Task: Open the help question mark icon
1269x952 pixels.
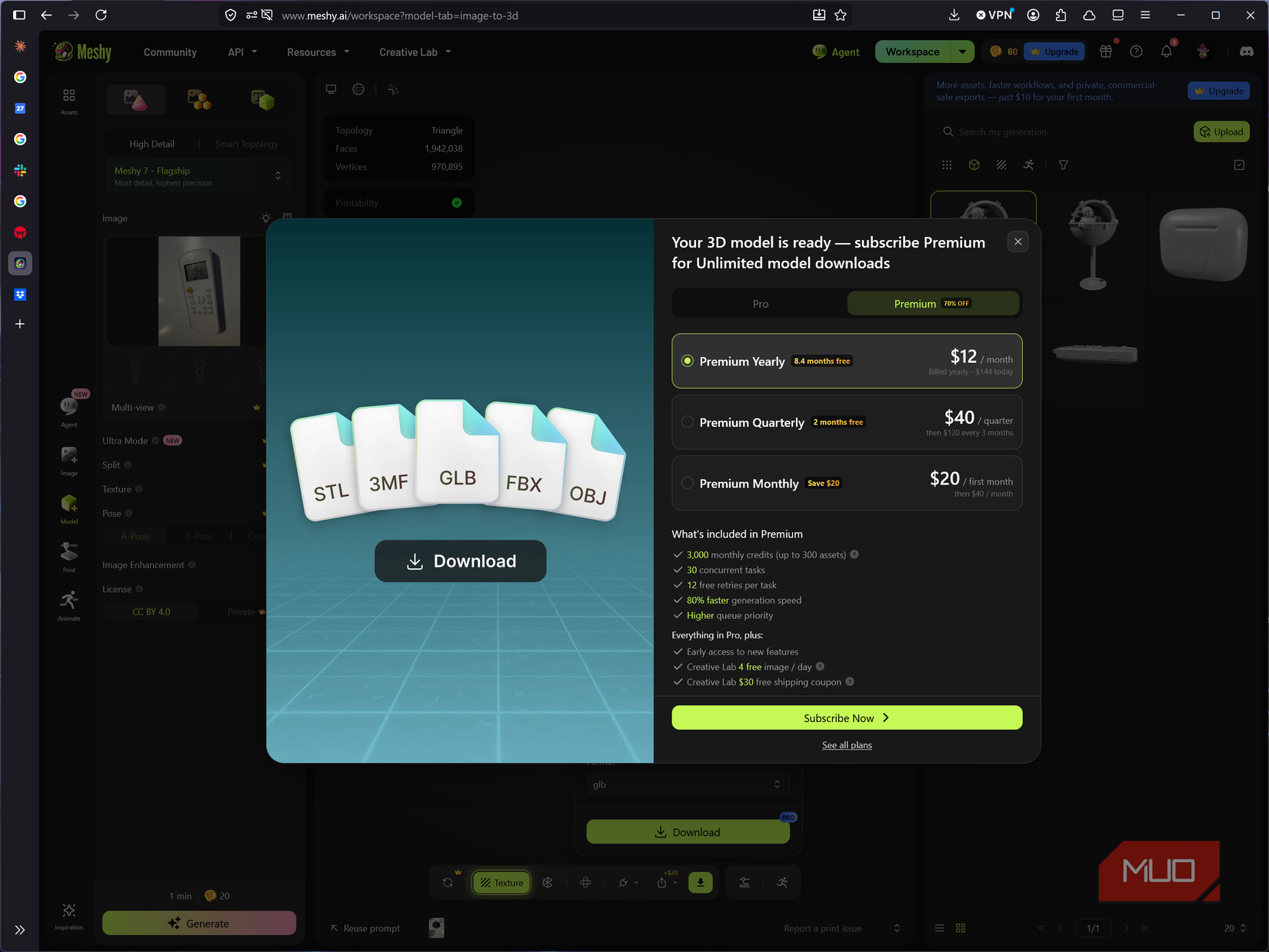Action: click(x=1136, y=52)
